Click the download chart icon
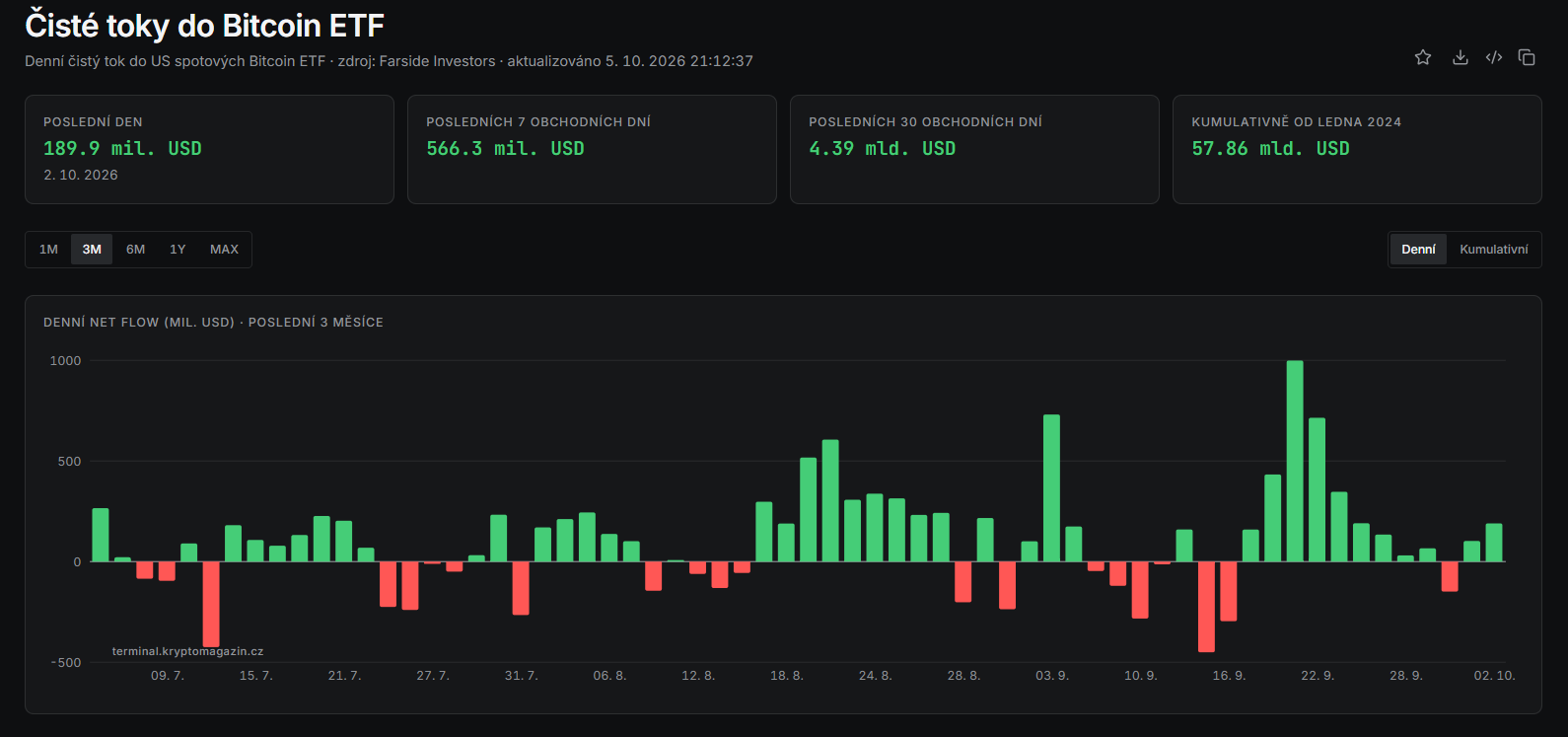This screenshot has height=737, width=1568. pyautogui.click(x=1461, y=57)
